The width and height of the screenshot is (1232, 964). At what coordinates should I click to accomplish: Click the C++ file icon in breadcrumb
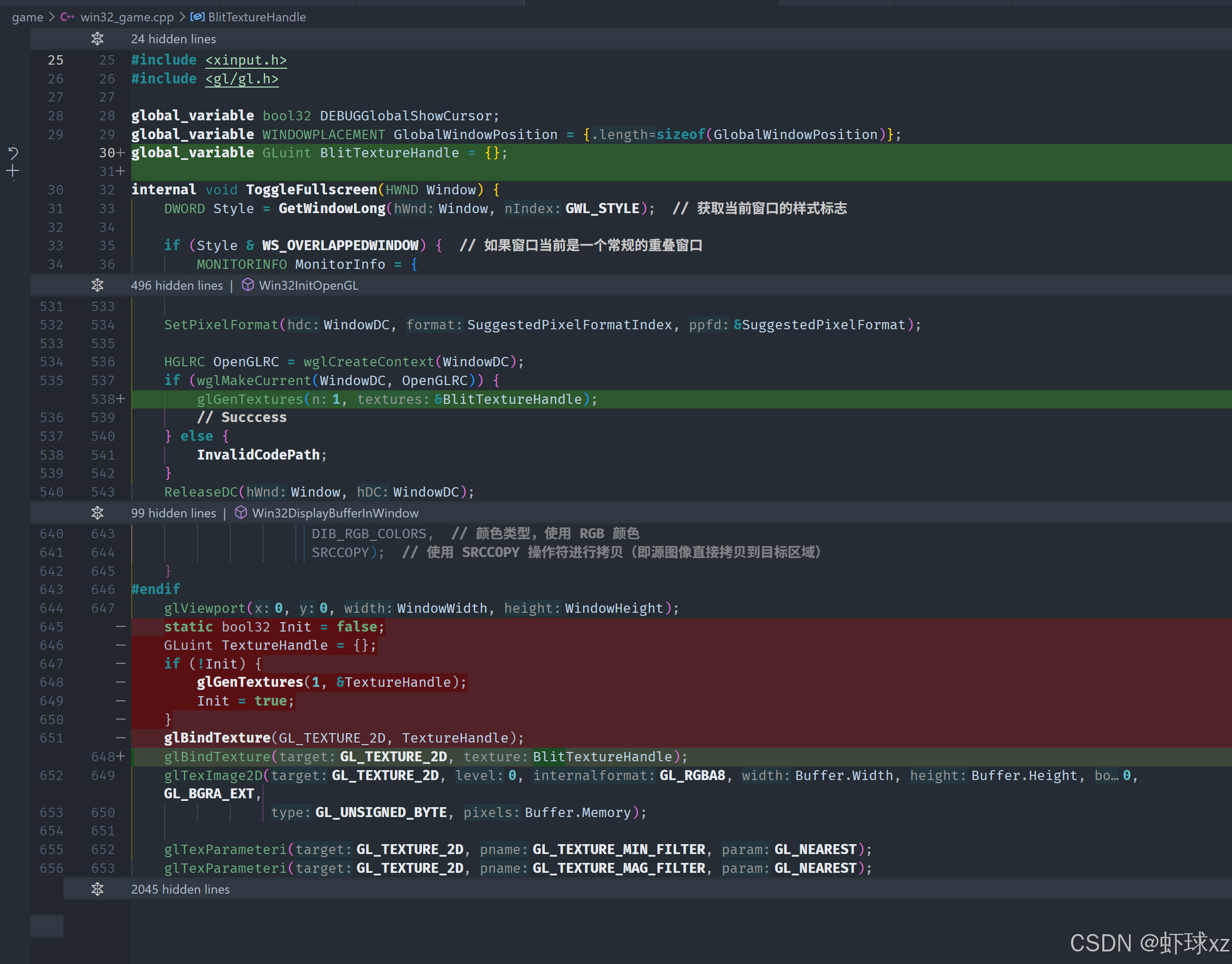[x=68, y=17]
